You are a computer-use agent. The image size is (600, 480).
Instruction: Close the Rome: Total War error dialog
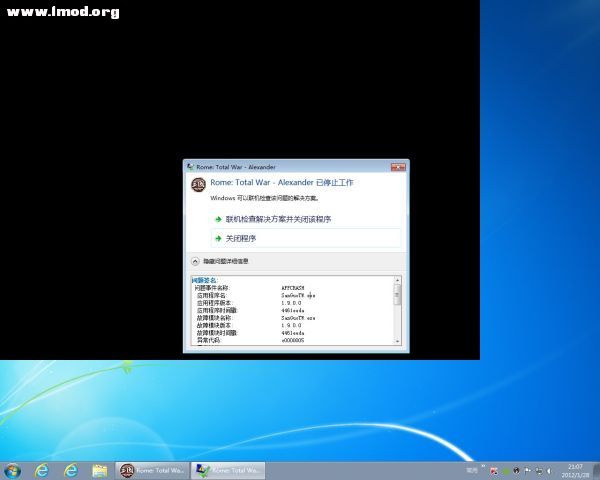399,166
